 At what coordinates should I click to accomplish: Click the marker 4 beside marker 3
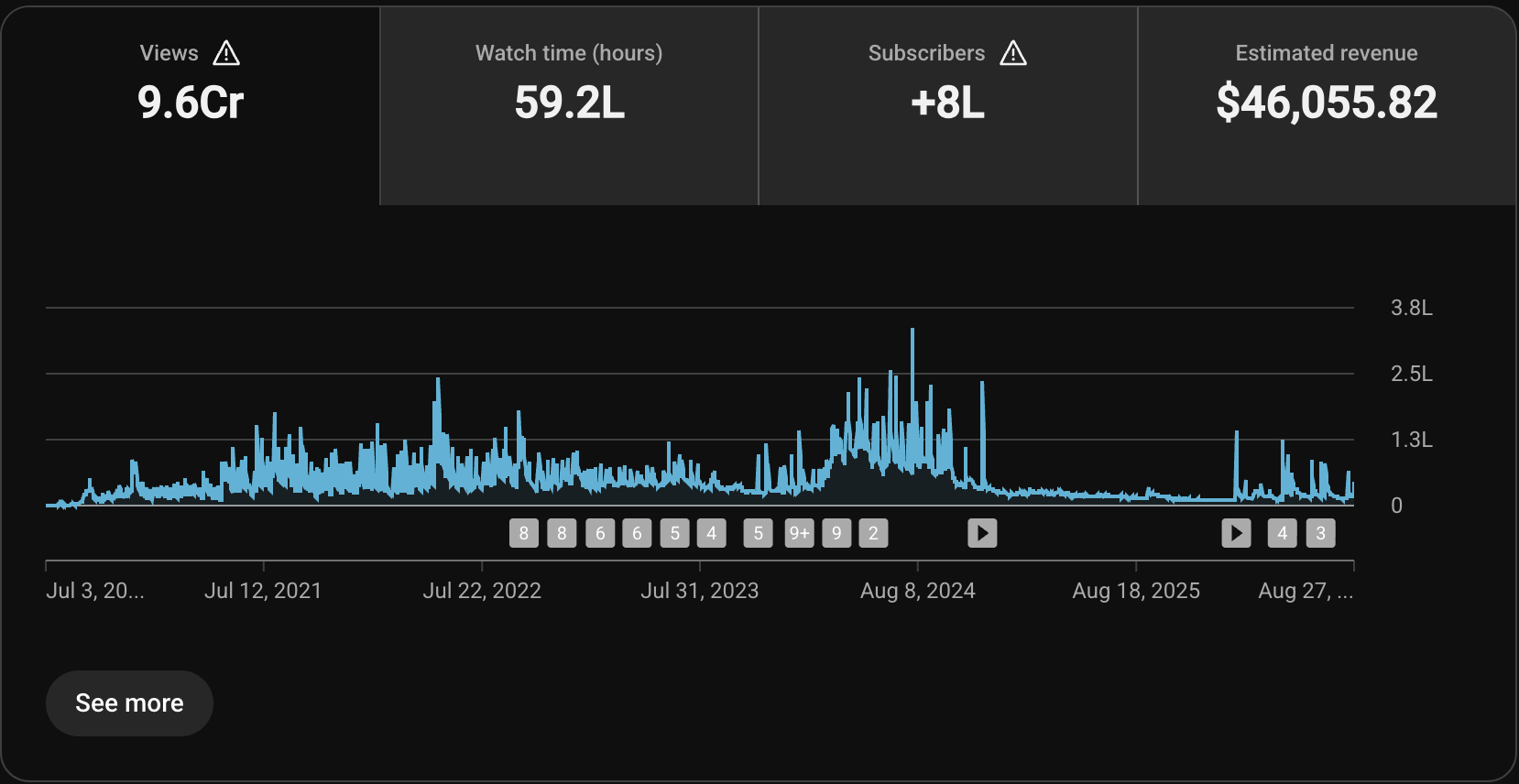1282,533
